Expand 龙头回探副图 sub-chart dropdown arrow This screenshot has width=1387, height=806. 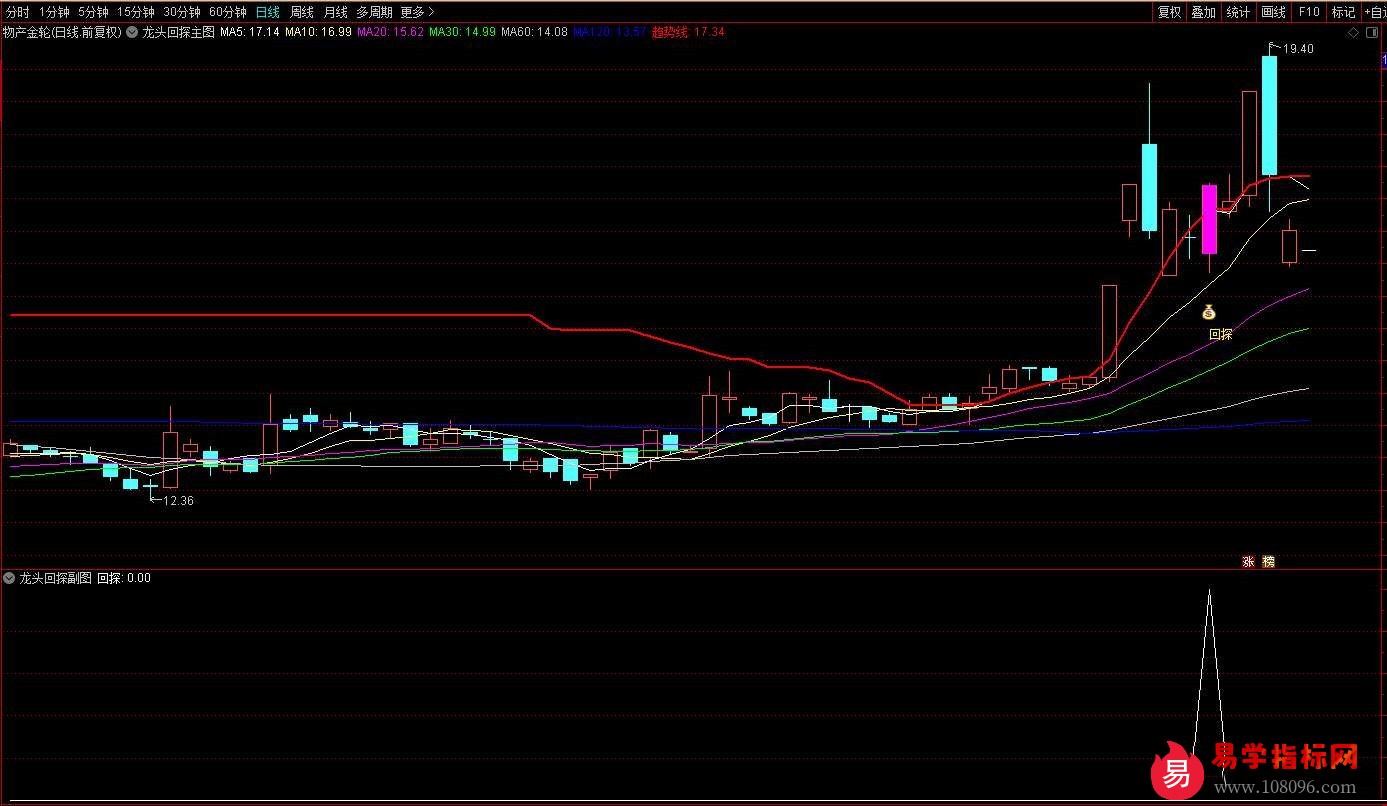[x=10, y=578]
